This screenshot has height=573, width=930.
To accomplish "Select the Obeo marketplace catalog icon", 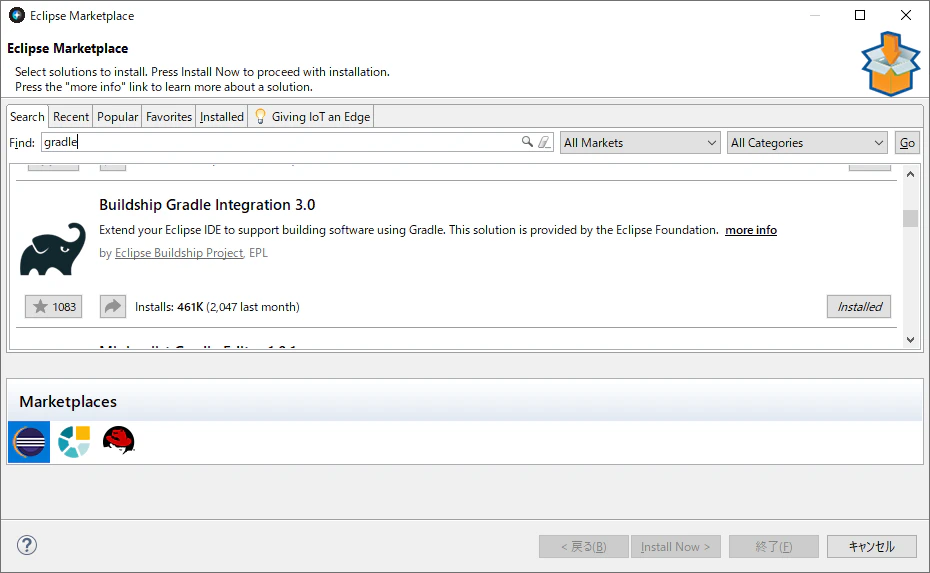I will 74,442.
